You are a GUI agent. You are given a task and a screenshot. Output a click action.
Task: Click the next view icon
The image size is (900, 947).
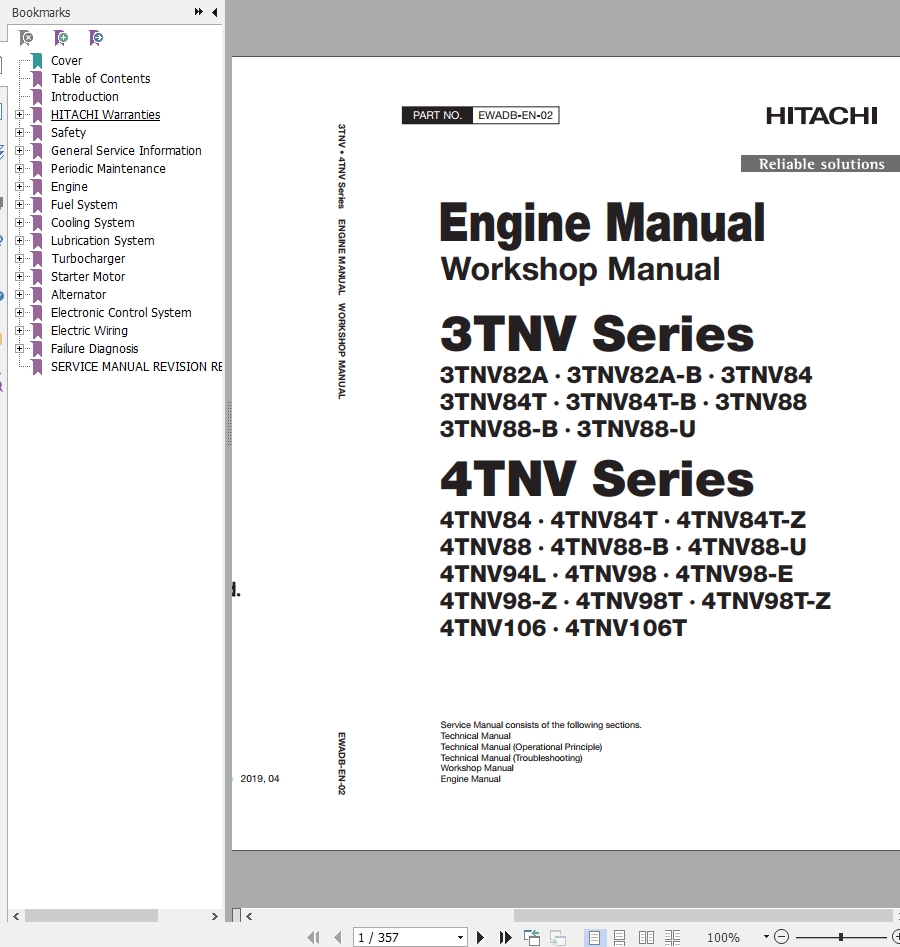click(558, 937)
